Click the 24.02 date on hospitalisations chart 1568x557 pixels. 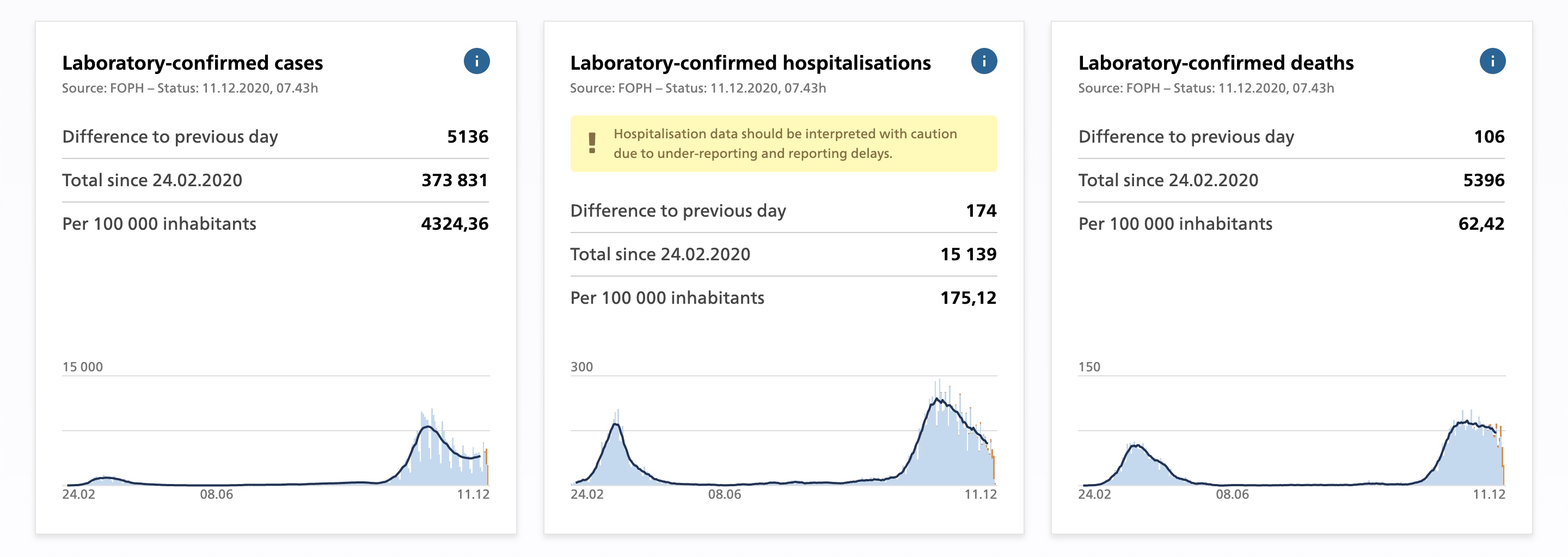tap(587, 494)
